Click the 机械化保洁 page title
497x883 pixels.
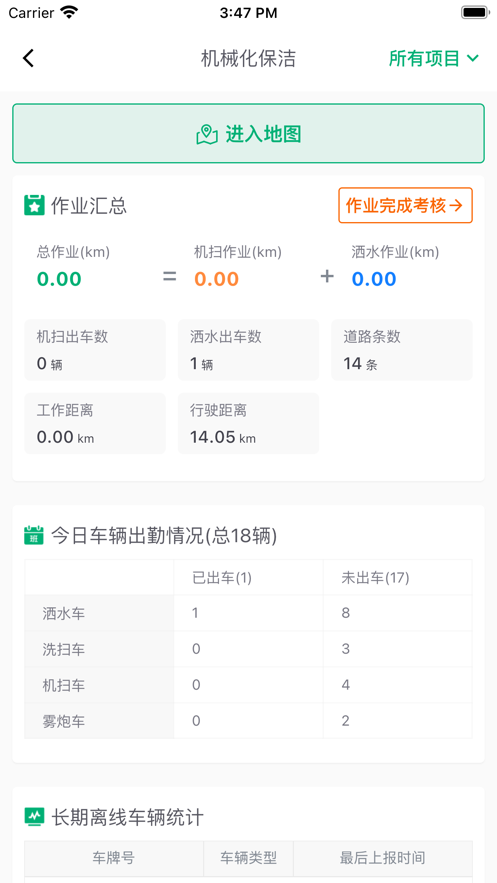click(x=248, y=59)
